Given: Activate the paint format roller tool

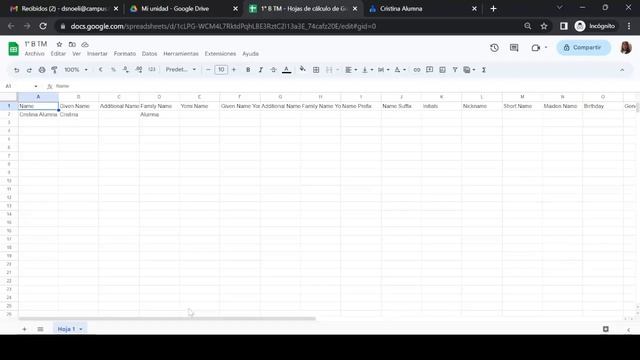Looking at the screenshot, I should pyautogui.click(x=54, y=70).
